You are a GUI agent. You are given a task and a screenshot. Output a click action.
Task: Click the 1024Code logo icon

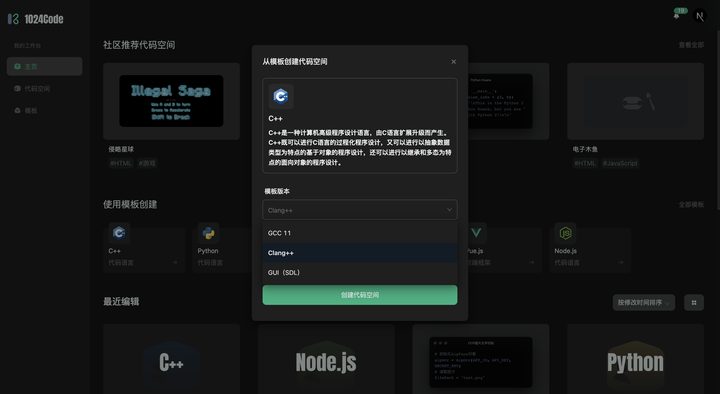coord(13,19)
